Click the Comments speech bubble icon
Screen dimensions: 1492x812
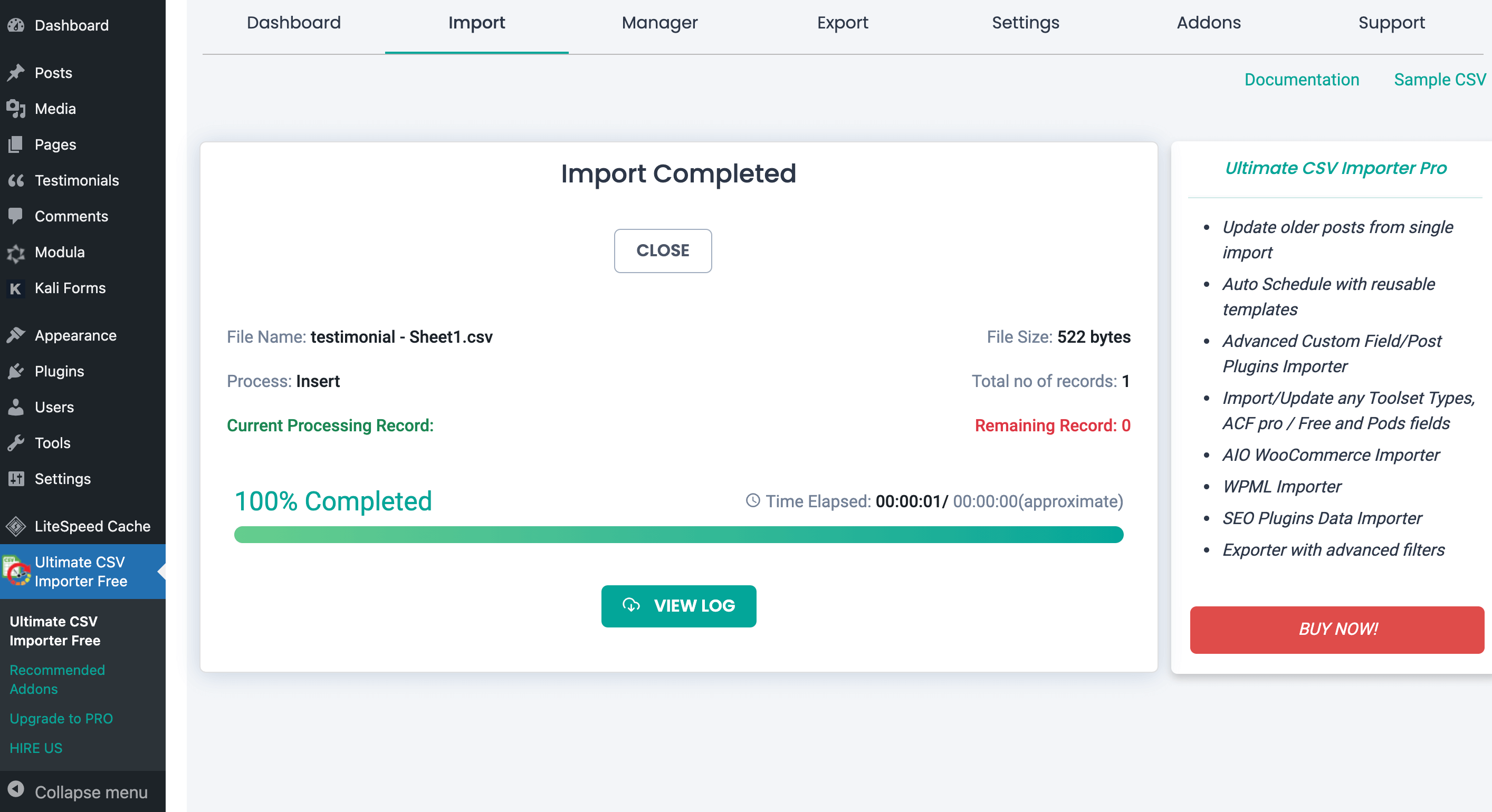(16, 216)
